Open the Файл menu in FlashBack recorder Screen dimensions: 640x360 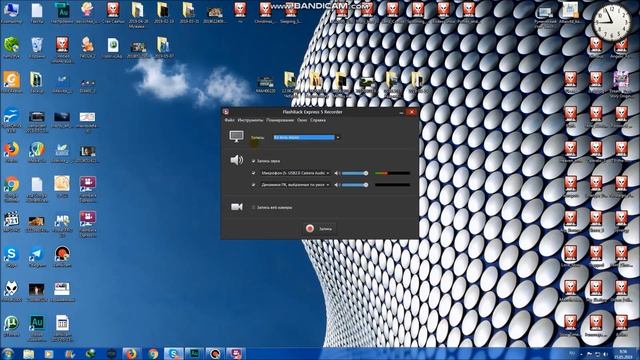pos(229,120)
